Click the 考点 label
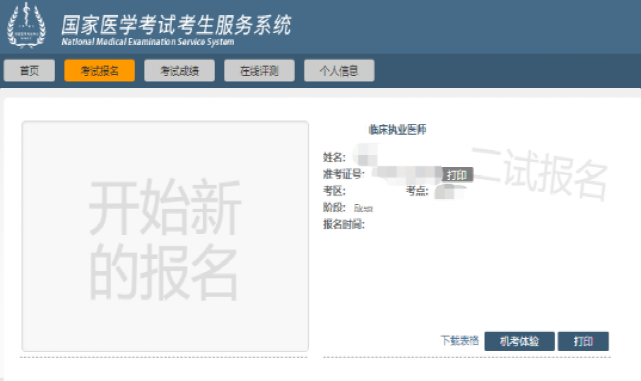Viewport: 641px width, 381px height. point(417,191)
